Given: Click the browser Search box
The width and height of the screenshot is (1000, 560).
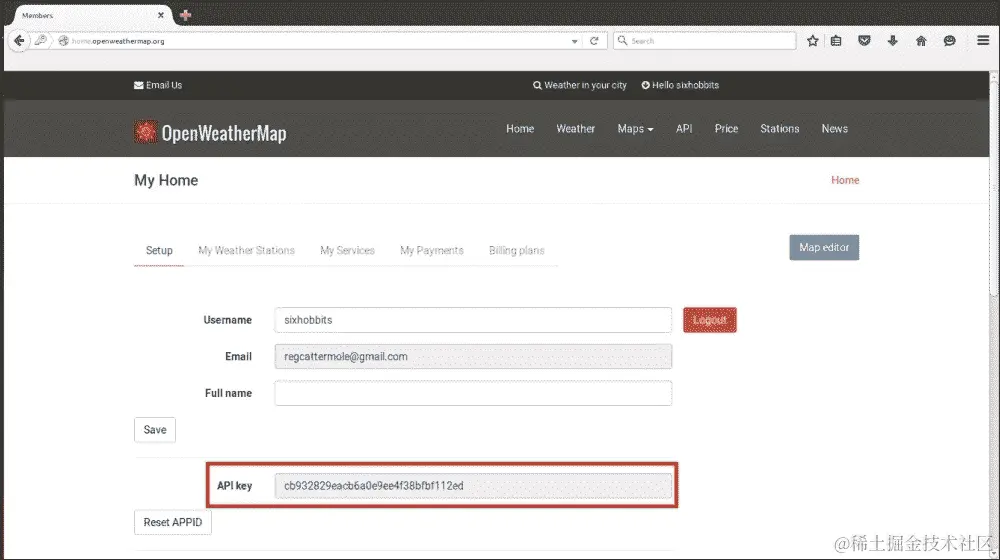Looking at the screenshot, I should [705, 41].
